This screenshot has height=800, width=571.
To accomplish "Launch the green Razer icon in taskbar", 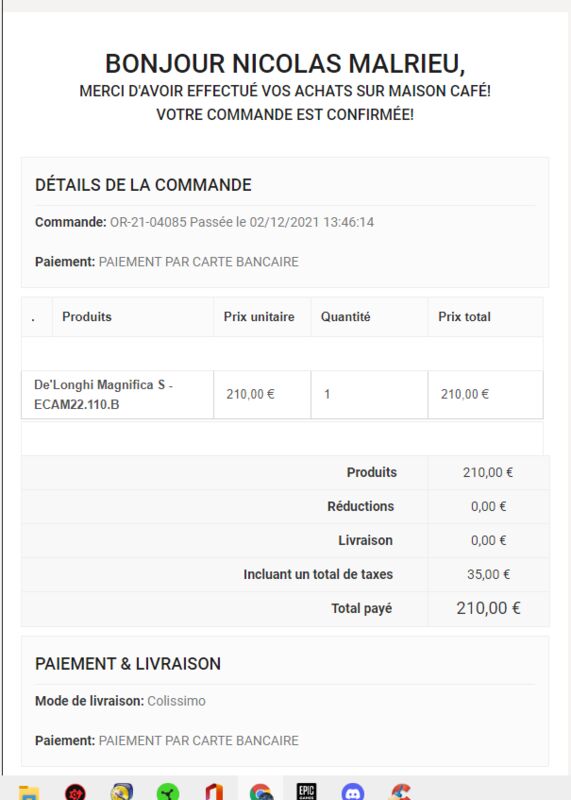I will [x=168, y=793].
